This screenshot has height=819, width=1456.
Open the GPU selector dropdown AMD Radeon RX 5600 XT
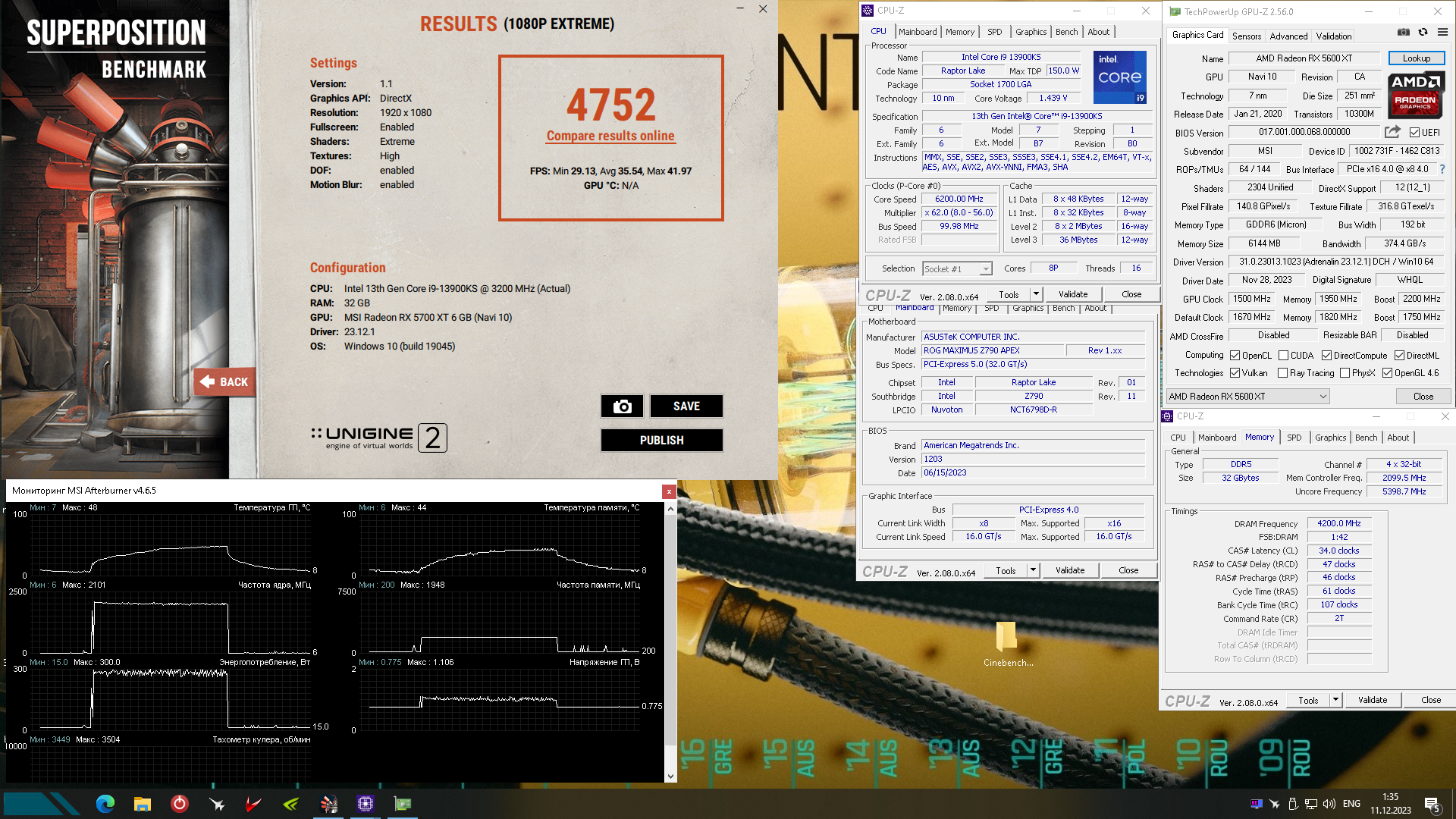point(1247,396)
